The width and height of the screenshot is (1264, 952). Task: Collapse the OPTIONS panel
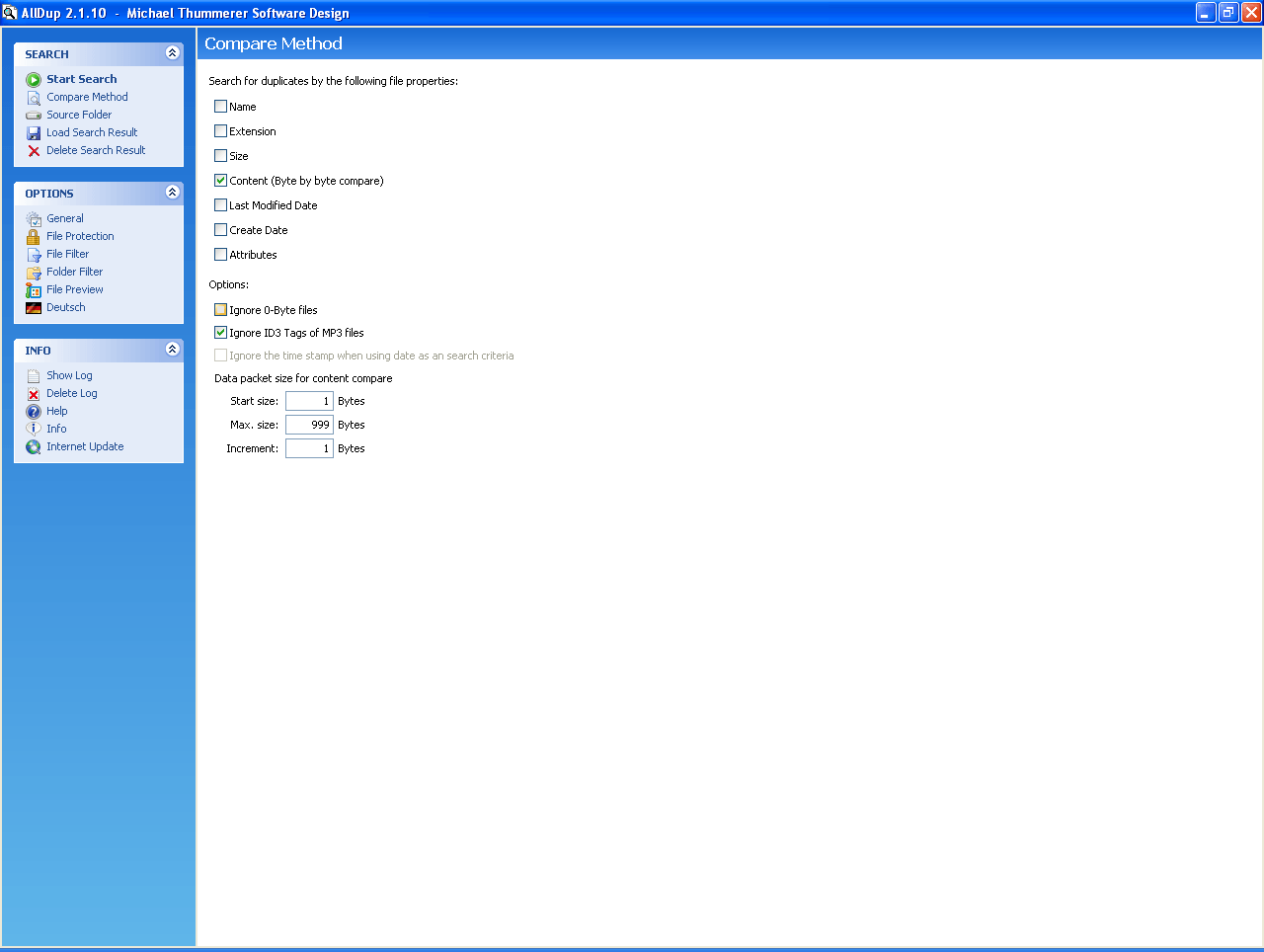pyautogui.click(x=173, y=193)
